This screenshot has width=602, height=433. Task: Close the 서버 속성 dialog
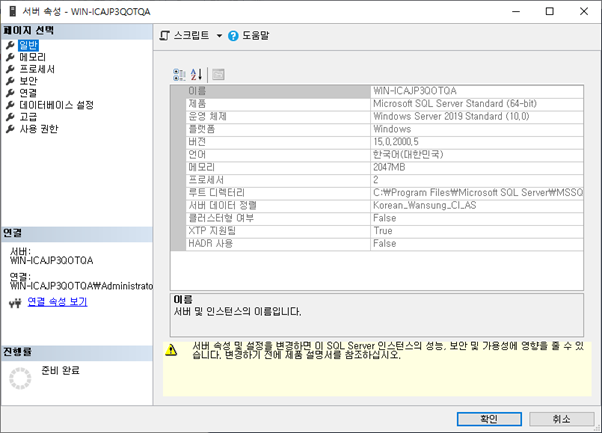tap(584, 11)
